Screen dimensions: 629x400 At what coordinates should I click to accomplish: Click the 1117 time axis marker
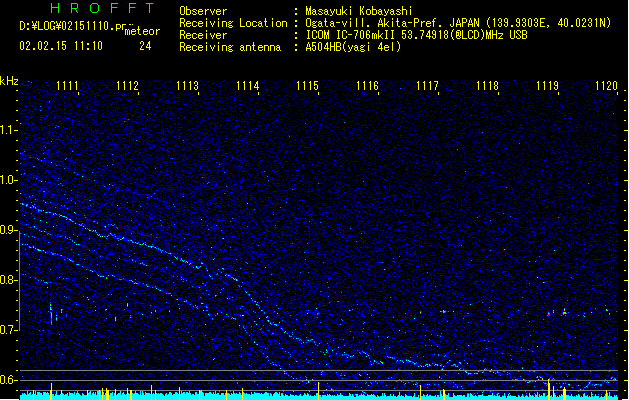click(428, 86)
